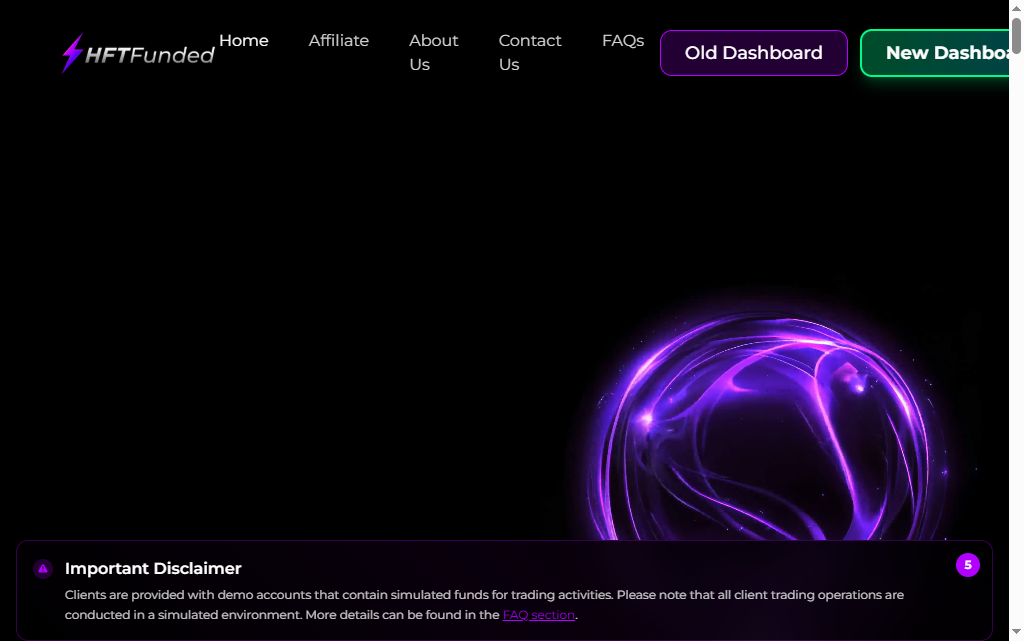Click the vertical scrollbar thumb
1024x641 pixels.
pyautogui.click(x=1016, y=35)
